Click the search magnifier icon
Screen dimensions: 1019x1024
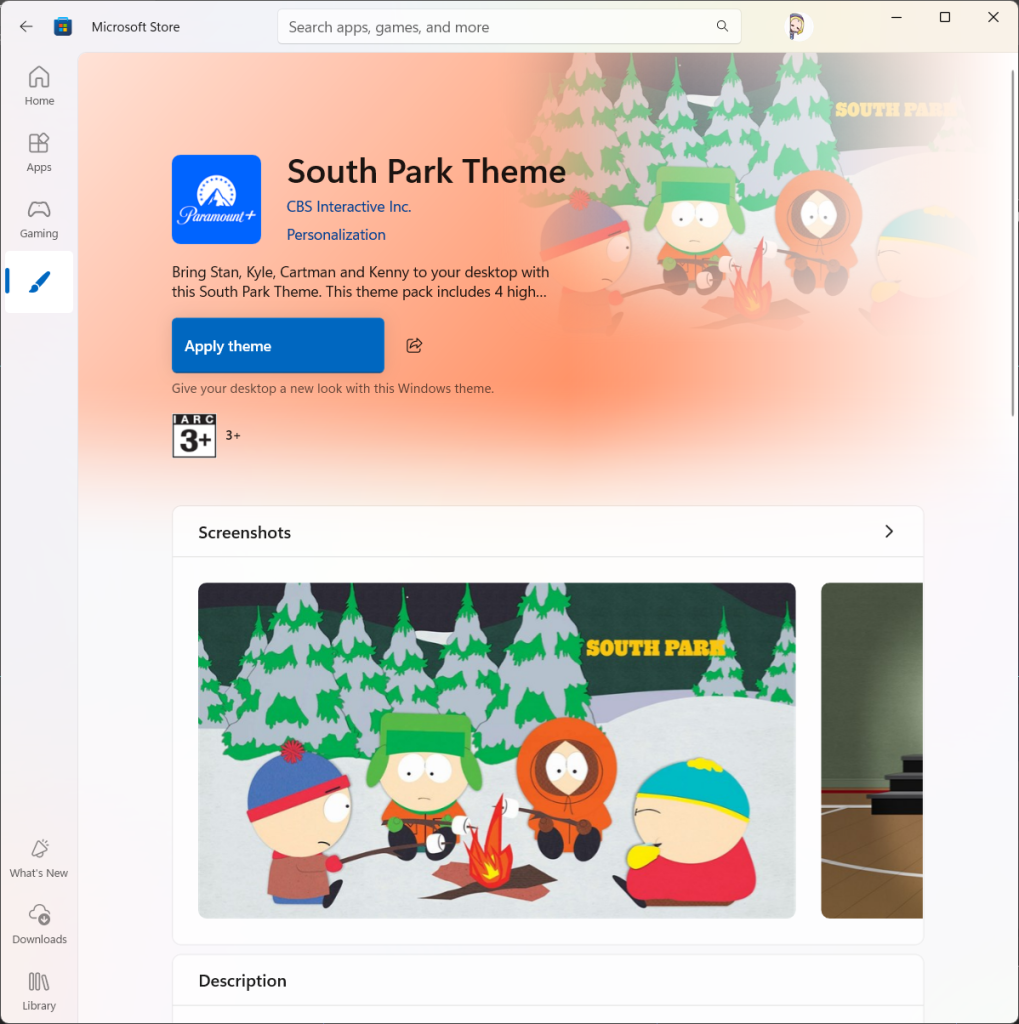[722, 27]
